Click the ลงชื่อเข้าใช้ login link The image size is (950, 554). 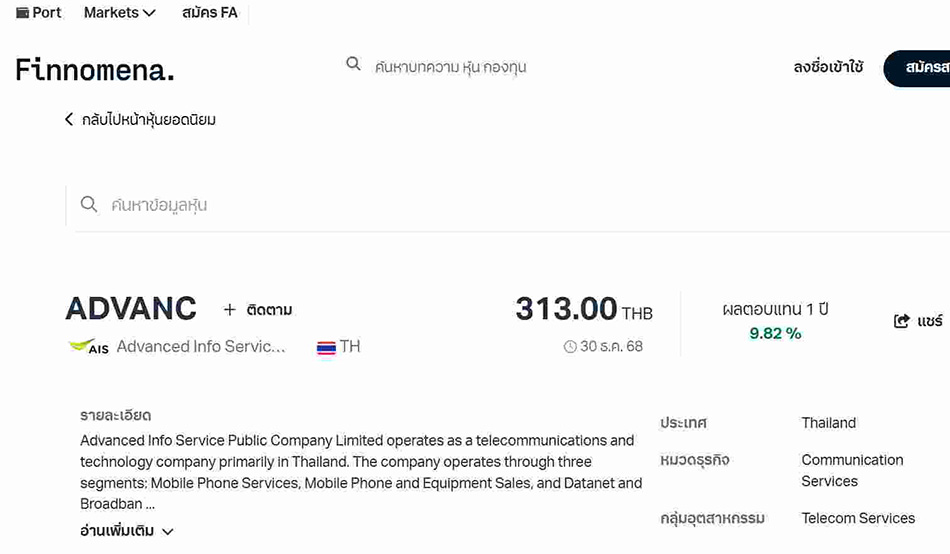click(828, 68)
